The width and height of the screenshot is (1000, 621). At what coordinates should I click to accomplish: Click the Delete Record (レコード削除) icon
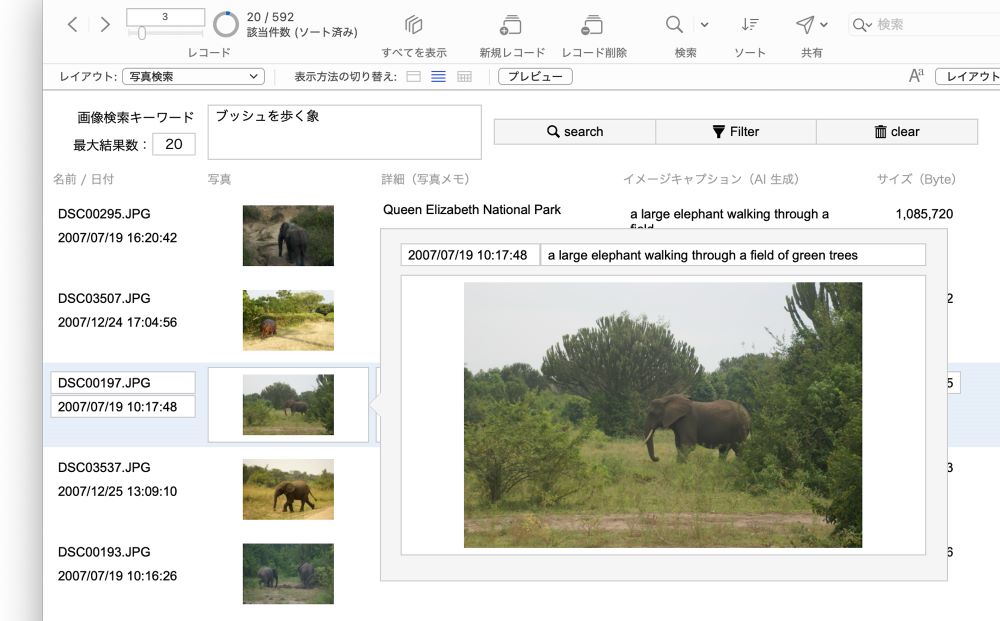(592, 25)
